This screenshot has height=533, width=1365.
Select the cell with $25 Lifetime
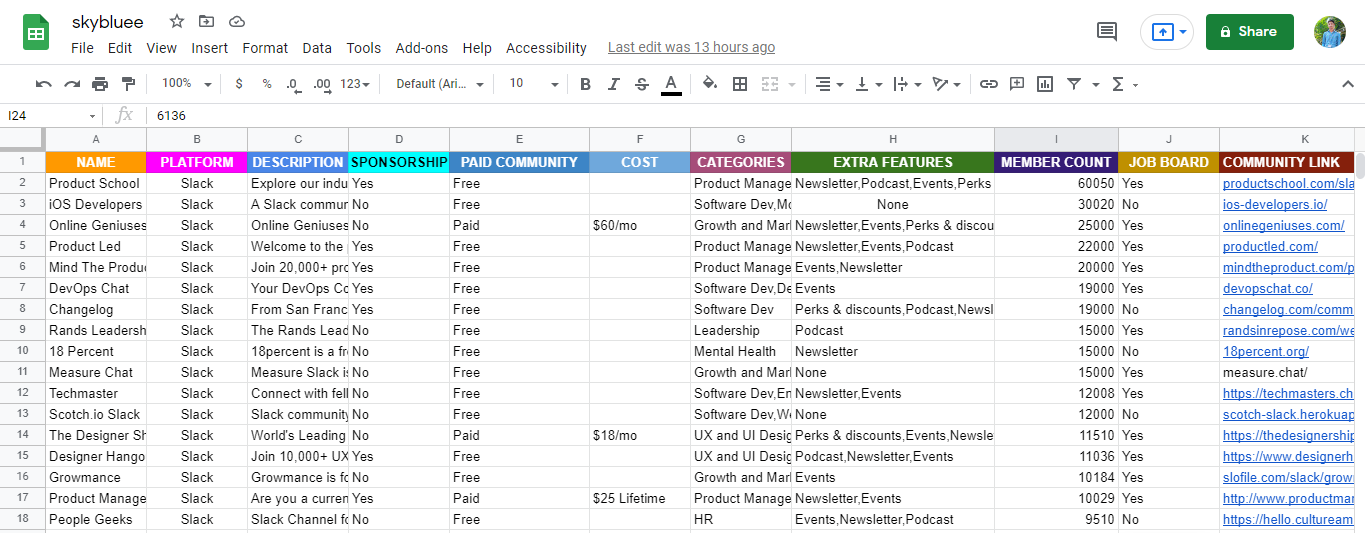(640, 498)
